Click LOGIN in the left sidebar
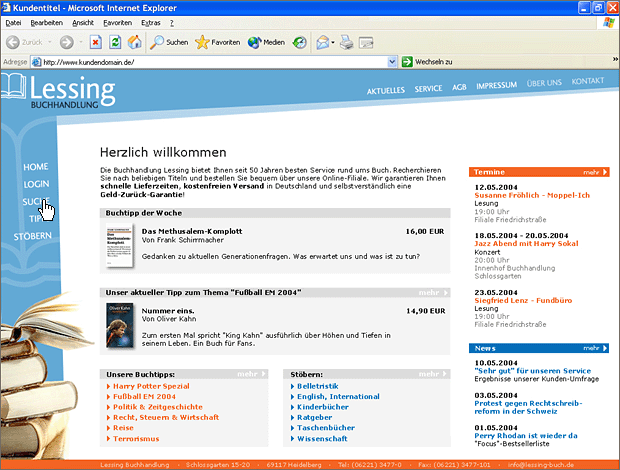This screenshot has width=620, height=470. click(x=36, y=184)
